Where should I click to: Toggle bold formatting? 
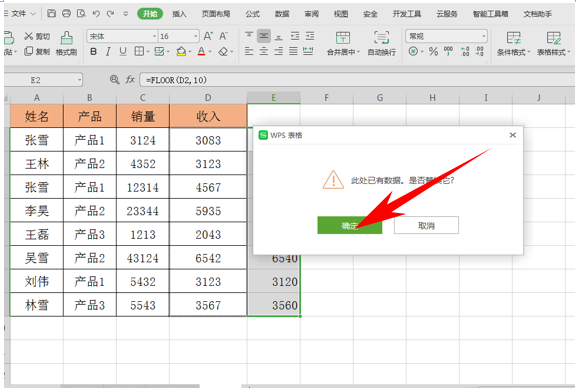[x=93, y=52]
